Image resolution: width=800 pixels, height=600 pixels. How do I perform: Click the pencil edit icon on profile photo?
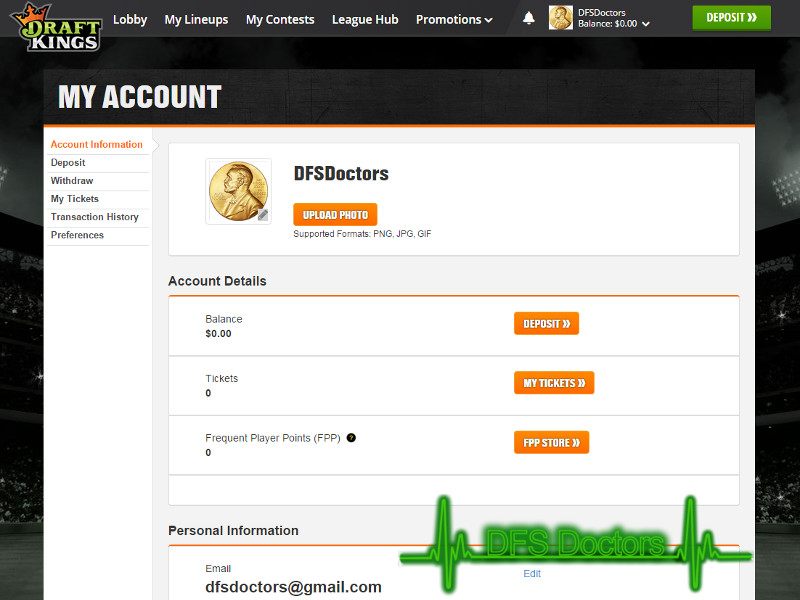click(x=263, y=215)
